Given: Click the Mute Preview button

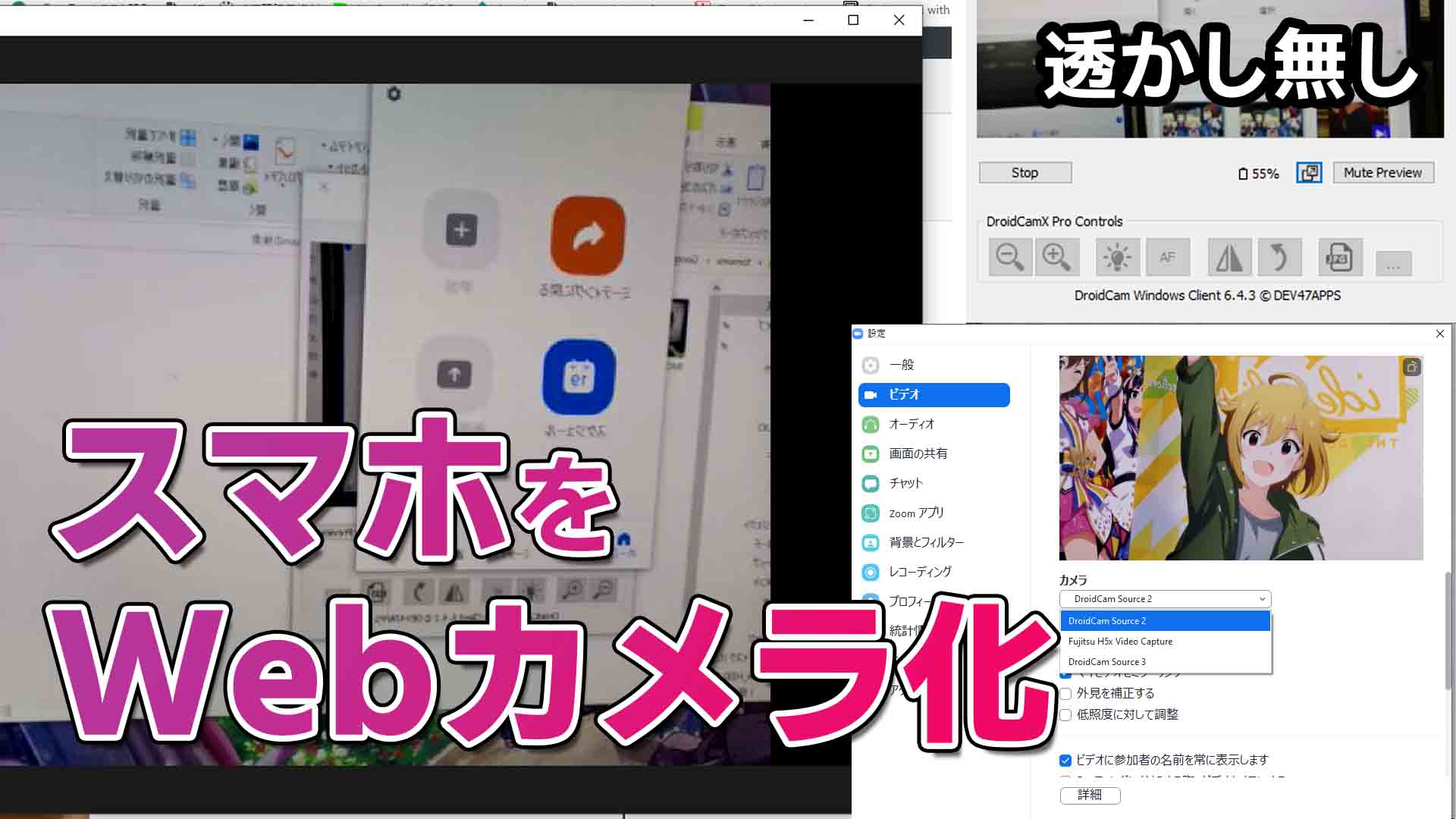Looking at the screenshot, I should coord(1382,173).
